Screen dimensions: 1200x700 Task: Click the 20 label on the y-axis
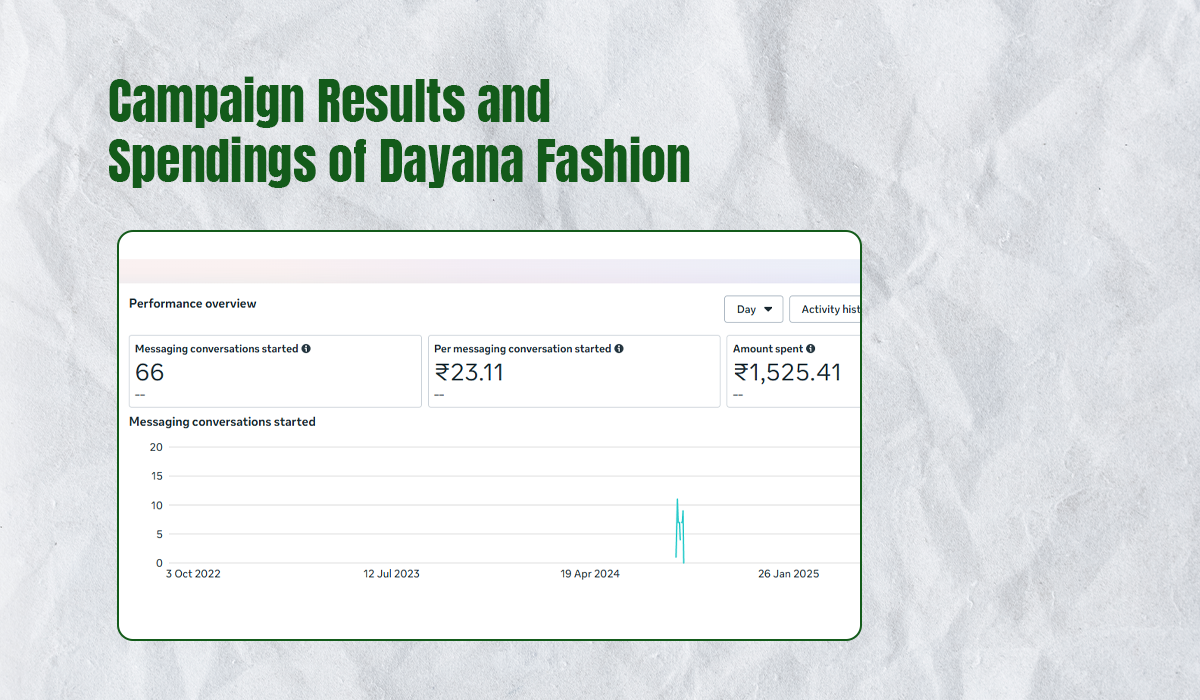(x=156, y=447)
